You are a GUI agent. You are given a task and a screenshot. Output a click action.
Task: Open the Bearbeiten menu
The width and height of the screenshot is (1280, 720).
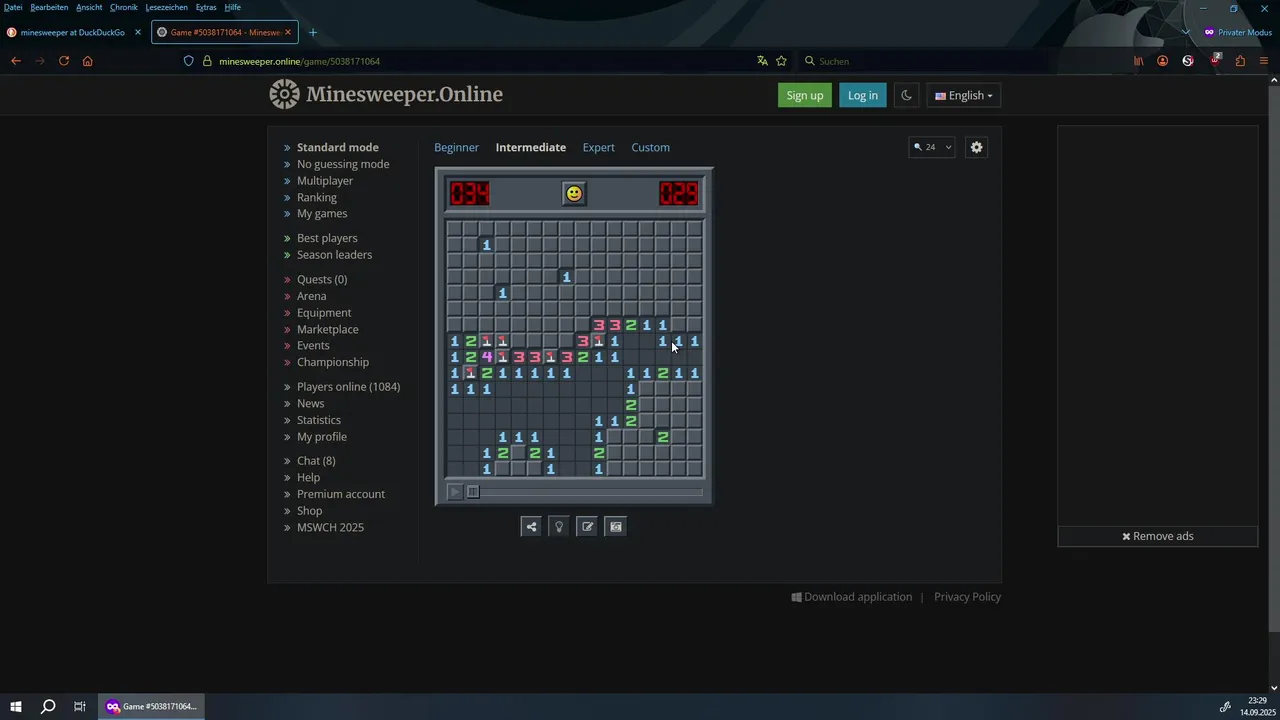point(49,7)
